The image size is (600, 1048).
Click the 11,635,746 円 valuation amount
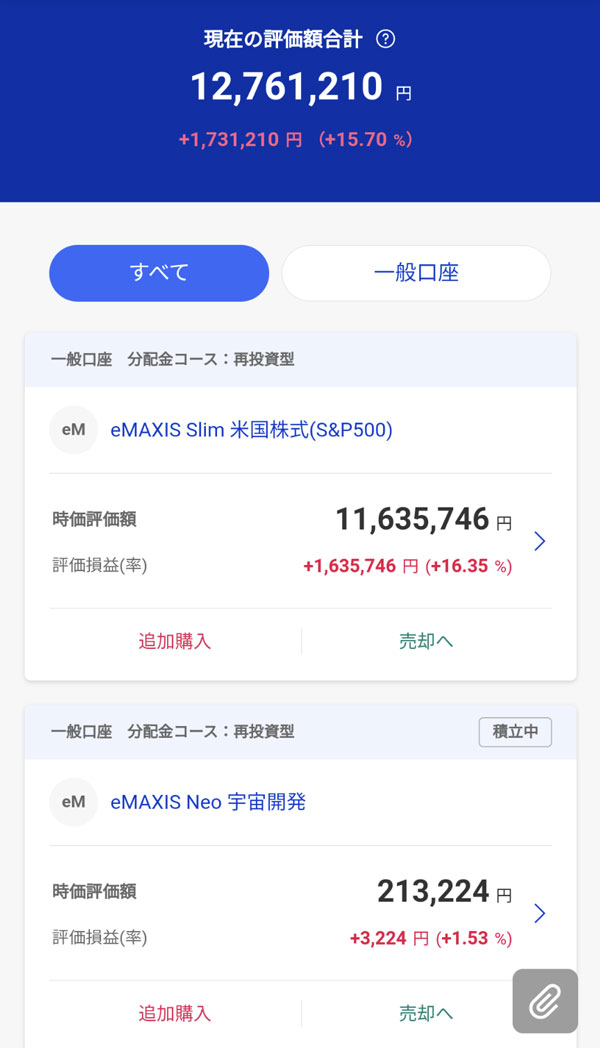coord(412,519)
